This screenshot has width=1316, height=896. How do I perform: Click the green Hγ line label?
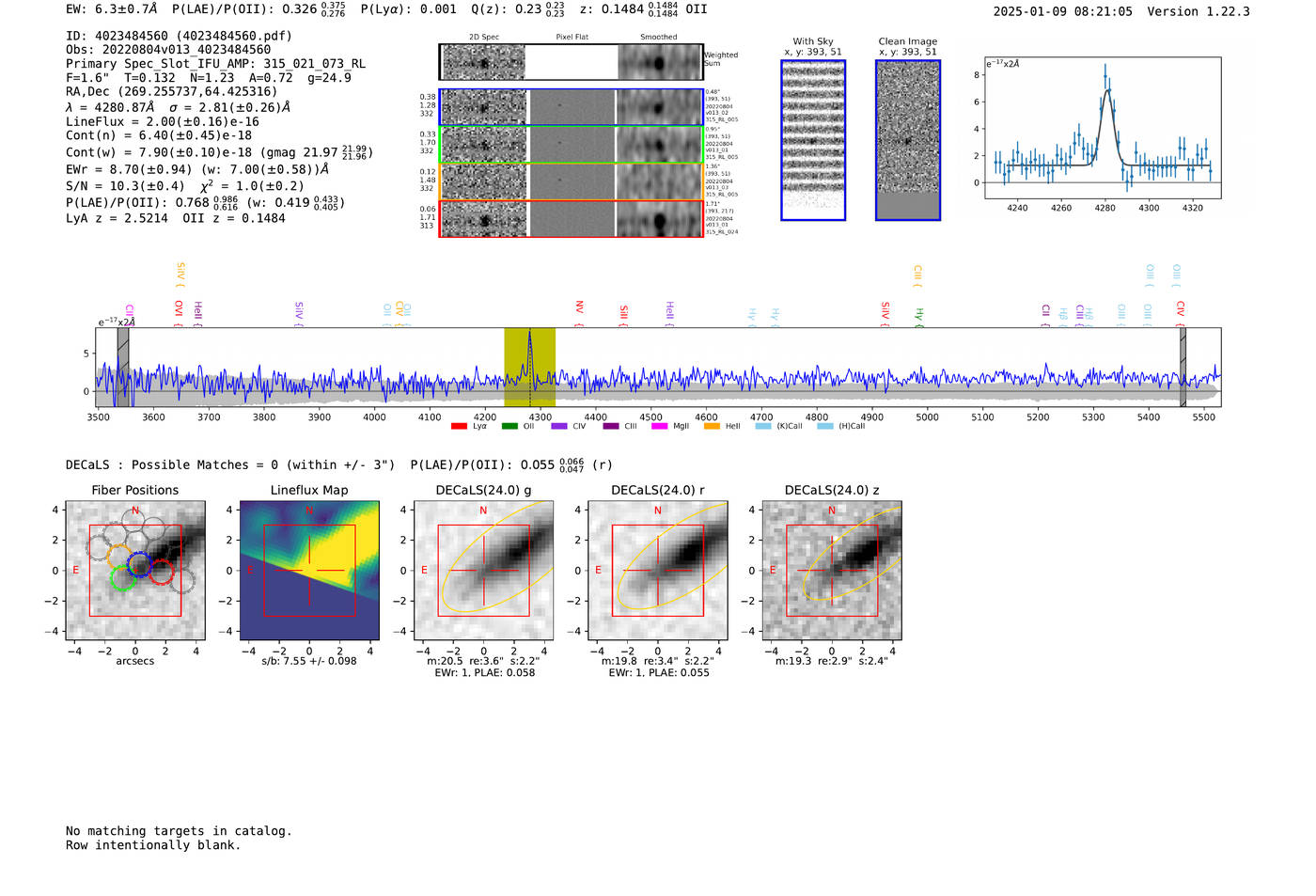pos(919,317)
